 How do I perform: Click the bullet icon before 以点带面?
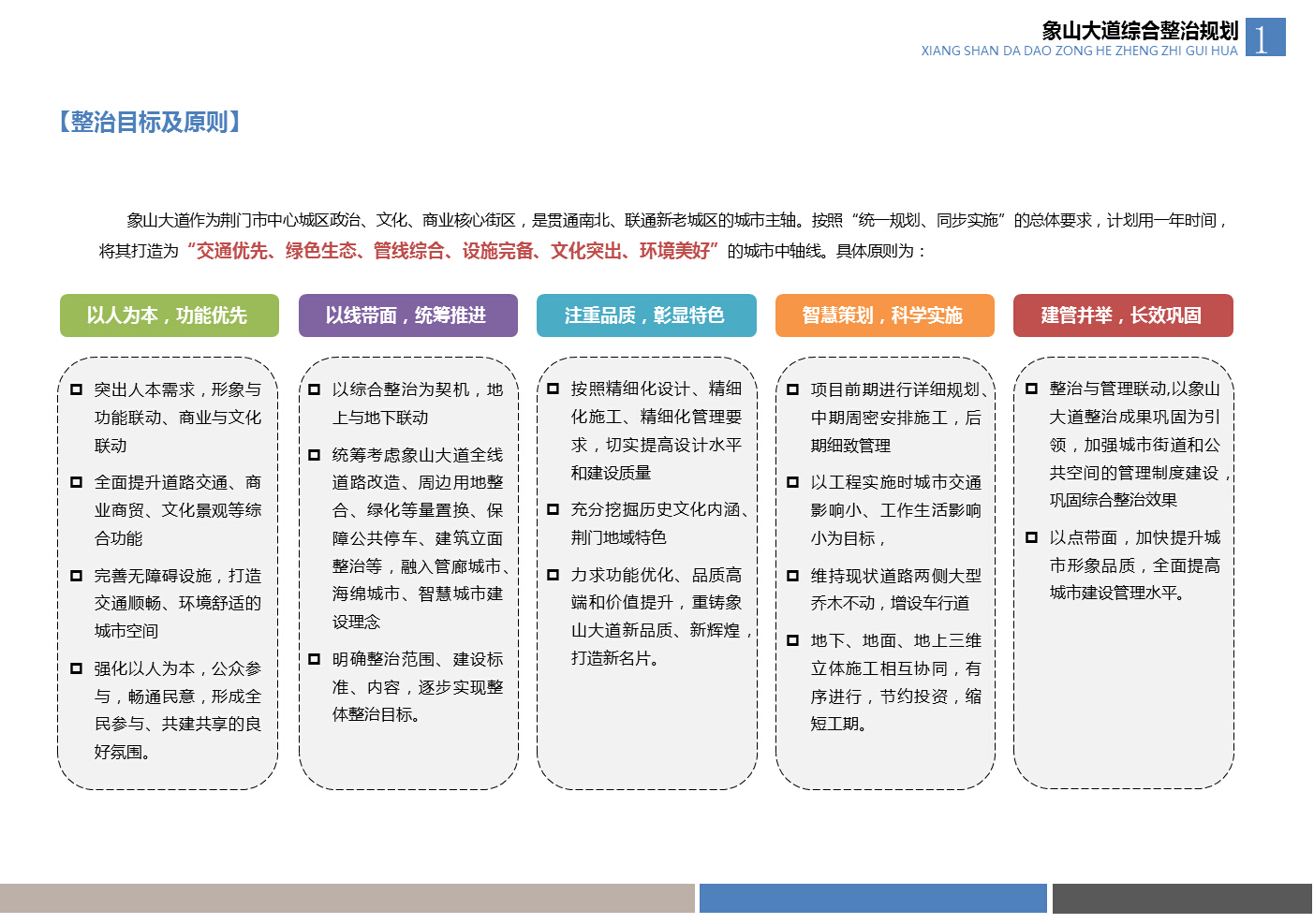pos(1032,537)
